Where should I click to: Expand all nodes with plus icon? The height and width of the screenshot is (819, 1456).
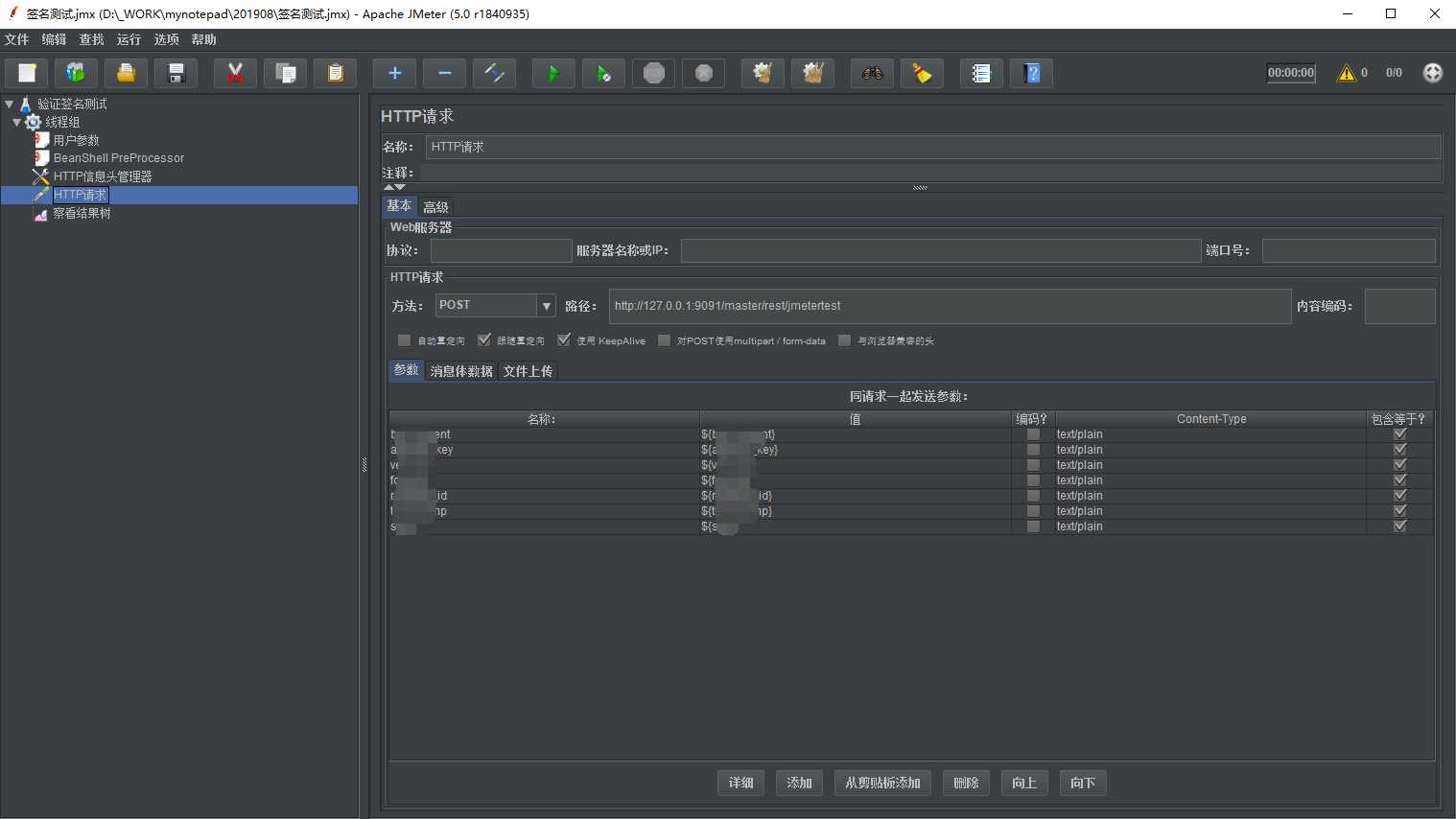pyautogui.click(x=394, y=73)
